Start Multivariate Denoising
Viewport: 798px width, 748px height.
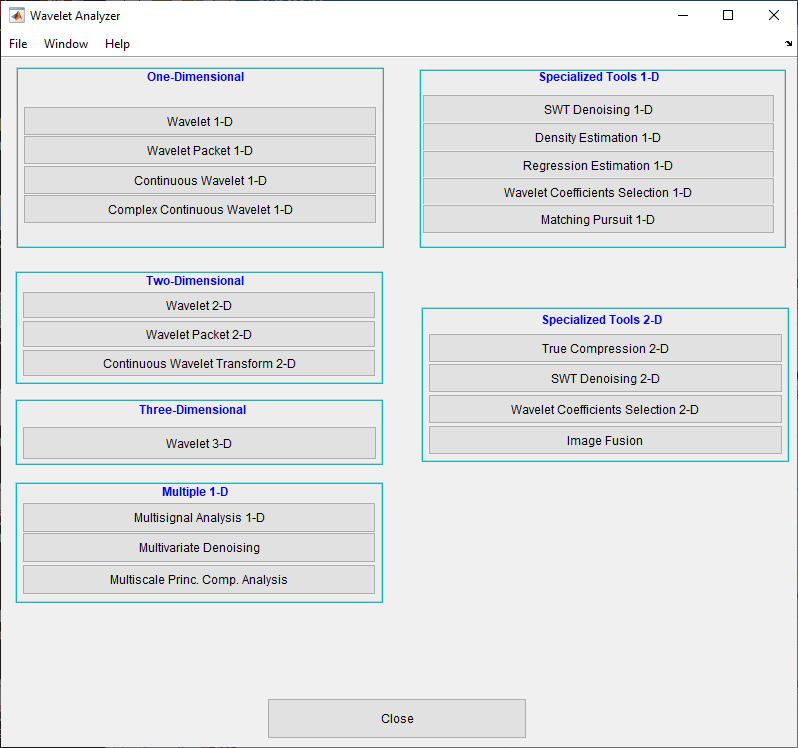(198, 548)
